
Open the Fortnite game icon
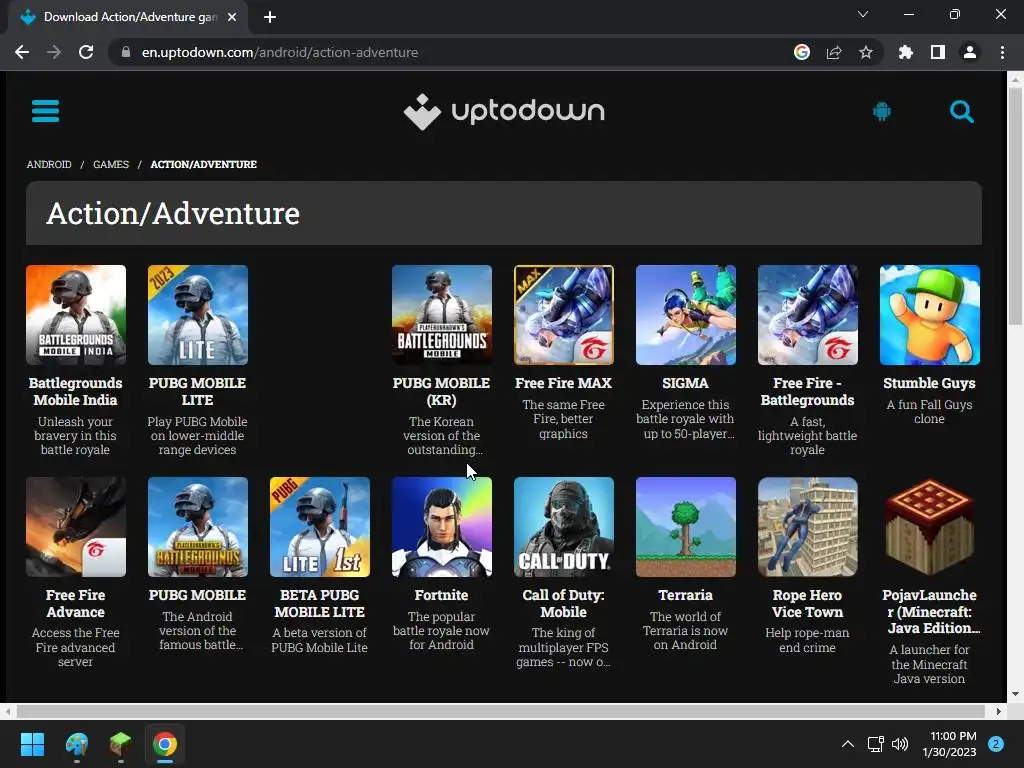point(442,527)
